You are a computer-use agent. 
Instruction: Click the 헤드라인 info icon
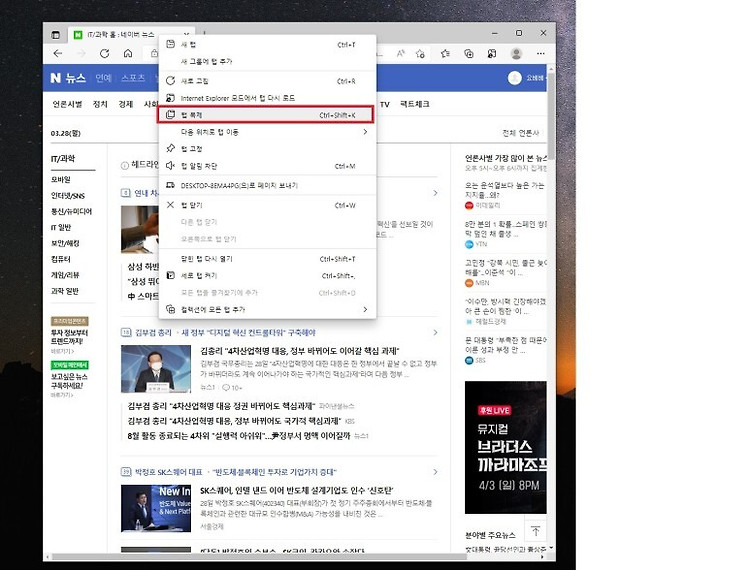124,165
